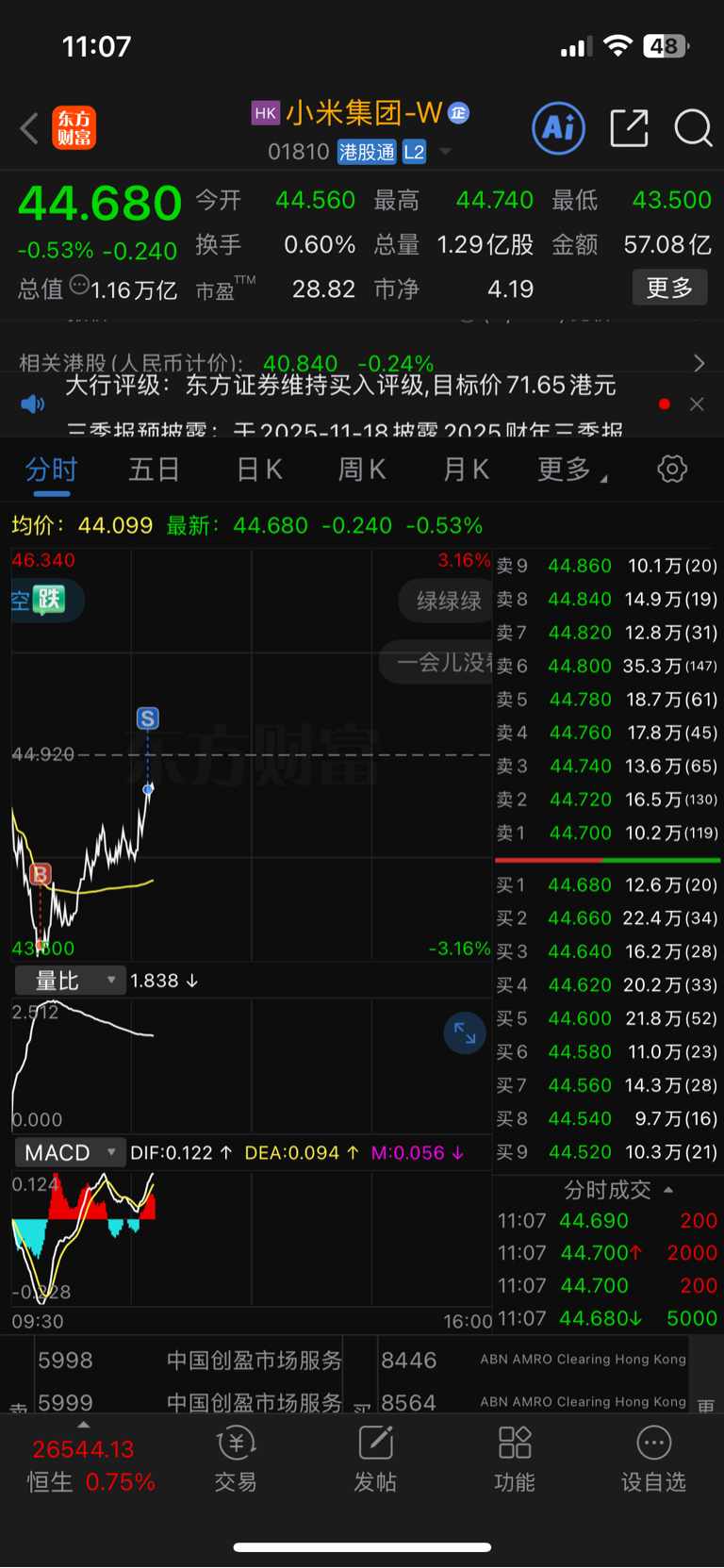The height and width of the screenshot is (1568, 724).
Task: Tap trade entry 44.680 with 5000 volume
Action: pyautogui.click(x=607, y=1318)
